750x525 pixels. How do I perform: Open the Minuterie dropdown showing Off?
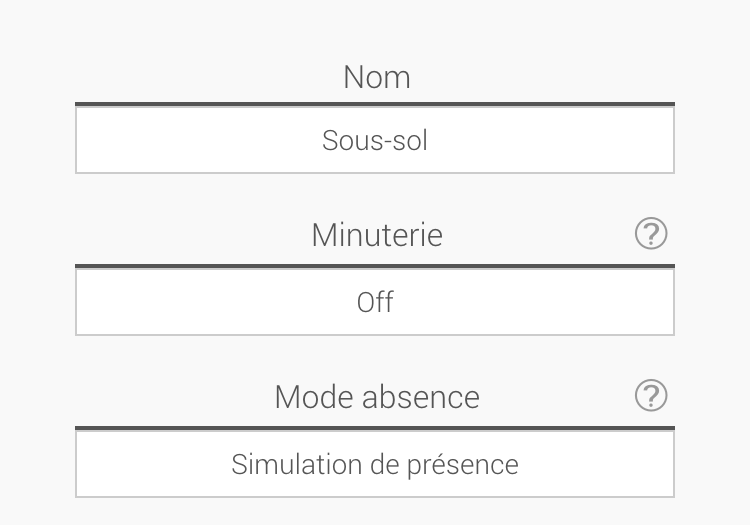click(x=375, y=302)
